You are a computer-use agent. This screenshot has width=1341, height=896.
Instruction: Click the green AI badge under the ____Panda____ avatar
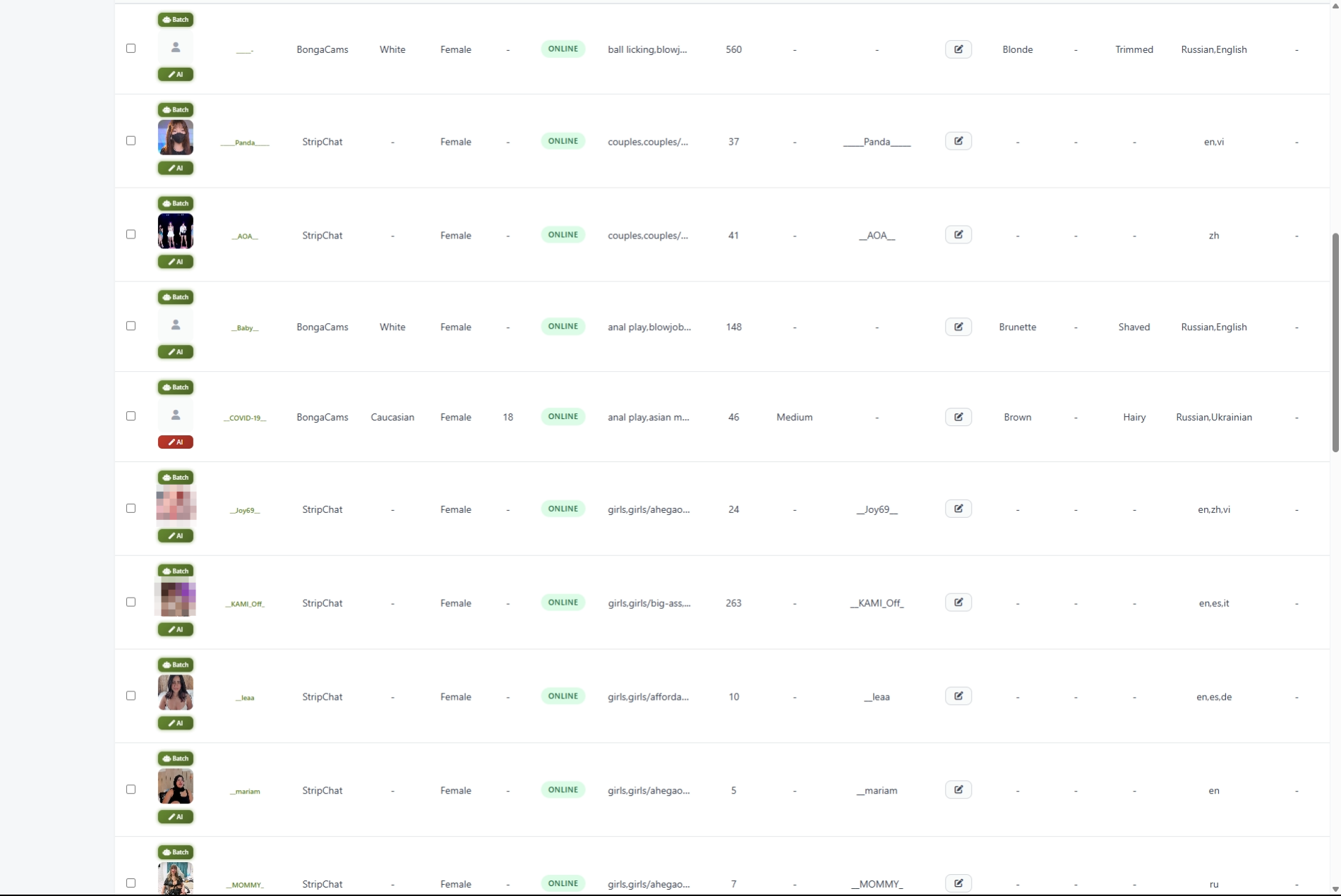(x=175, y=169)
